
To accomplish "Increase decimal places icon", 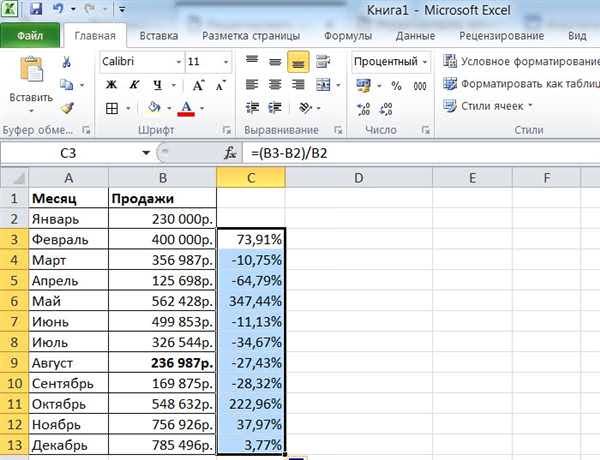I will pyautogui.click(x=363, y=109).
